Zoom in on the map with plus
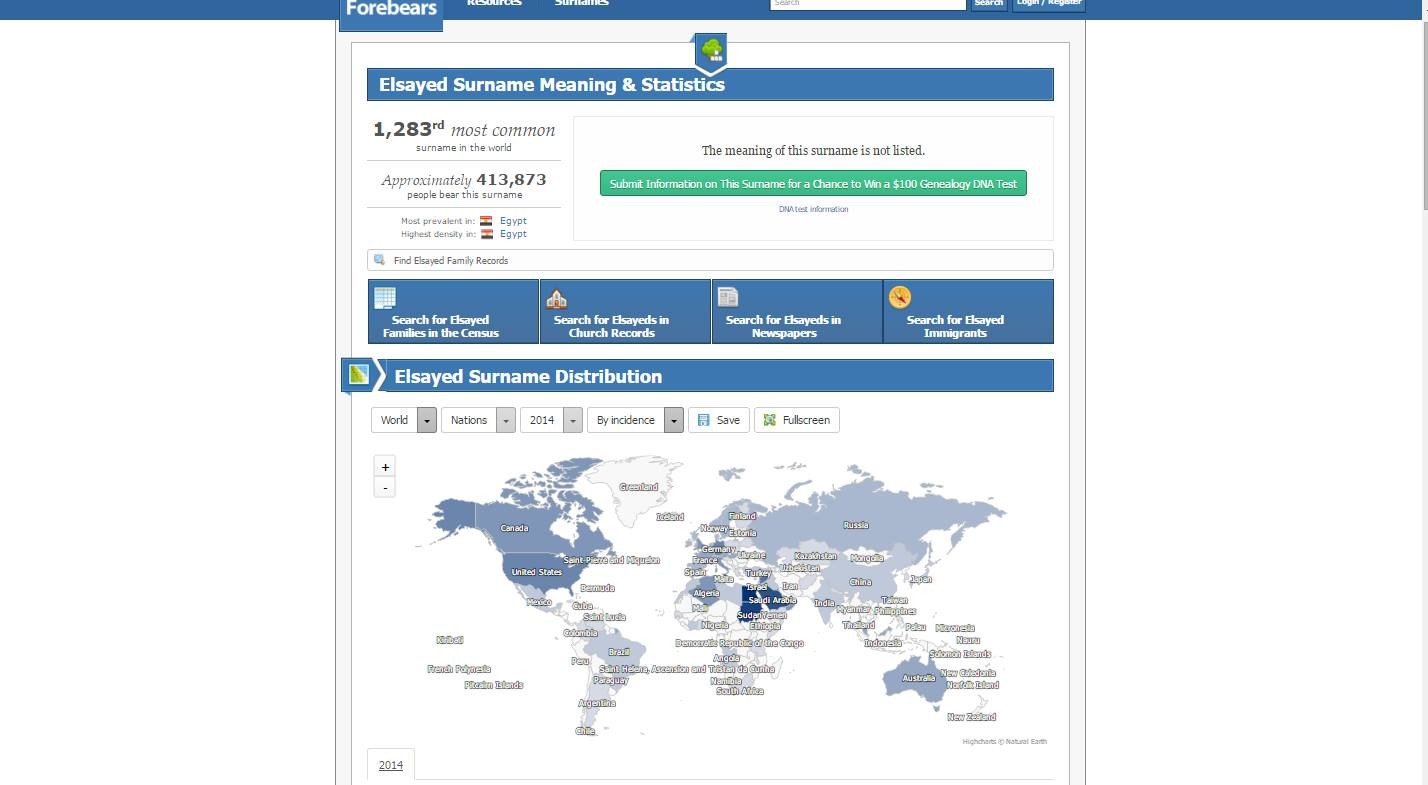The width and height of the screenshot is (1428, 785). [x=385, y=466]
